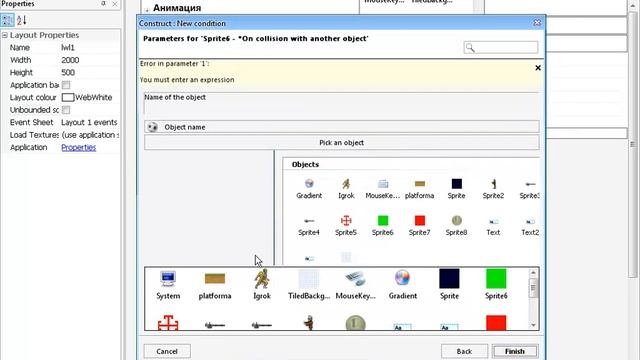This screenshot has height=360, width=640.
Task: Choose System in the bottom object picker
Action: (x=168, y=285)
